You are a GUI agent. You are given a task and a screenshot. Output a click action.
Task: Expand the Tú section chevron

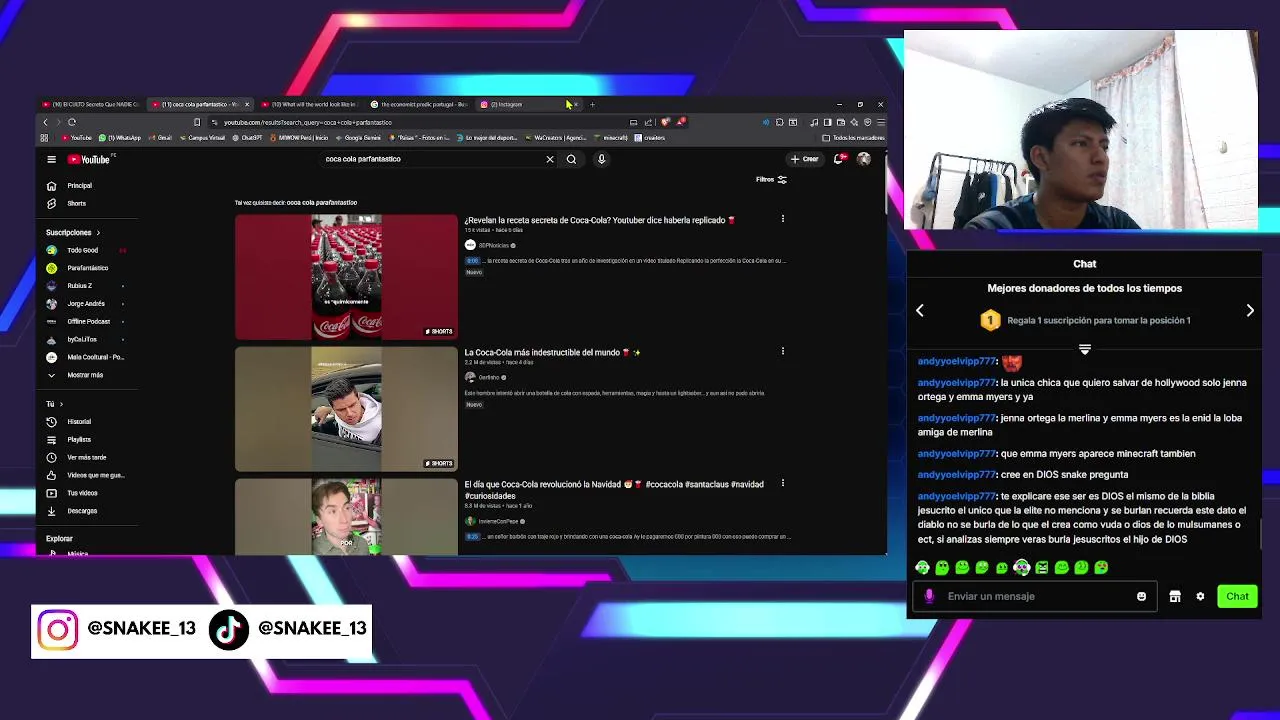pyautogui.click(x=61, y=404)
